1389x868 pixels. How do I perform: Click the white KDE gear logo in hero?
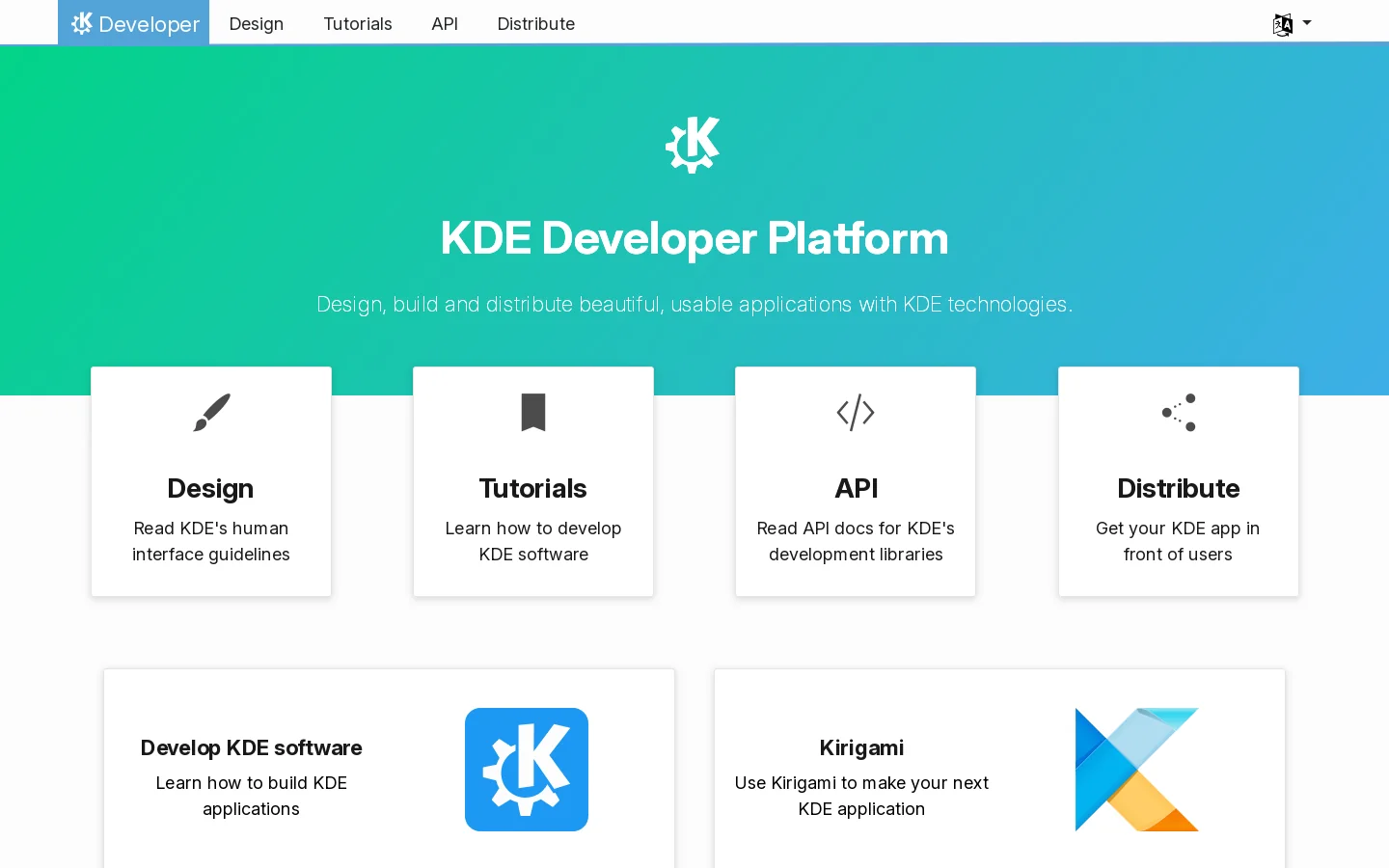click(694, 145)
